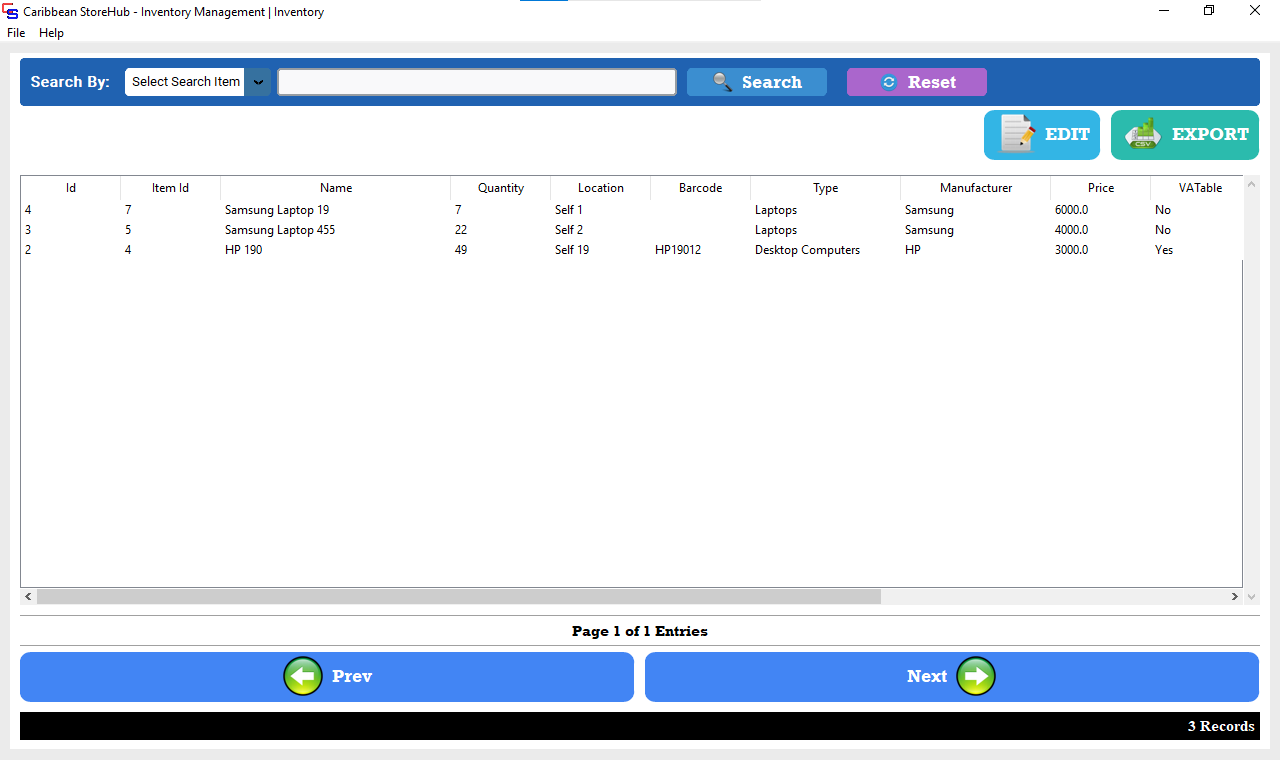The width and height of the screenshot is (1280, 760).
Task: Click price cell 4000.0
Action: pyautogui.click(x=1071, y=230)
